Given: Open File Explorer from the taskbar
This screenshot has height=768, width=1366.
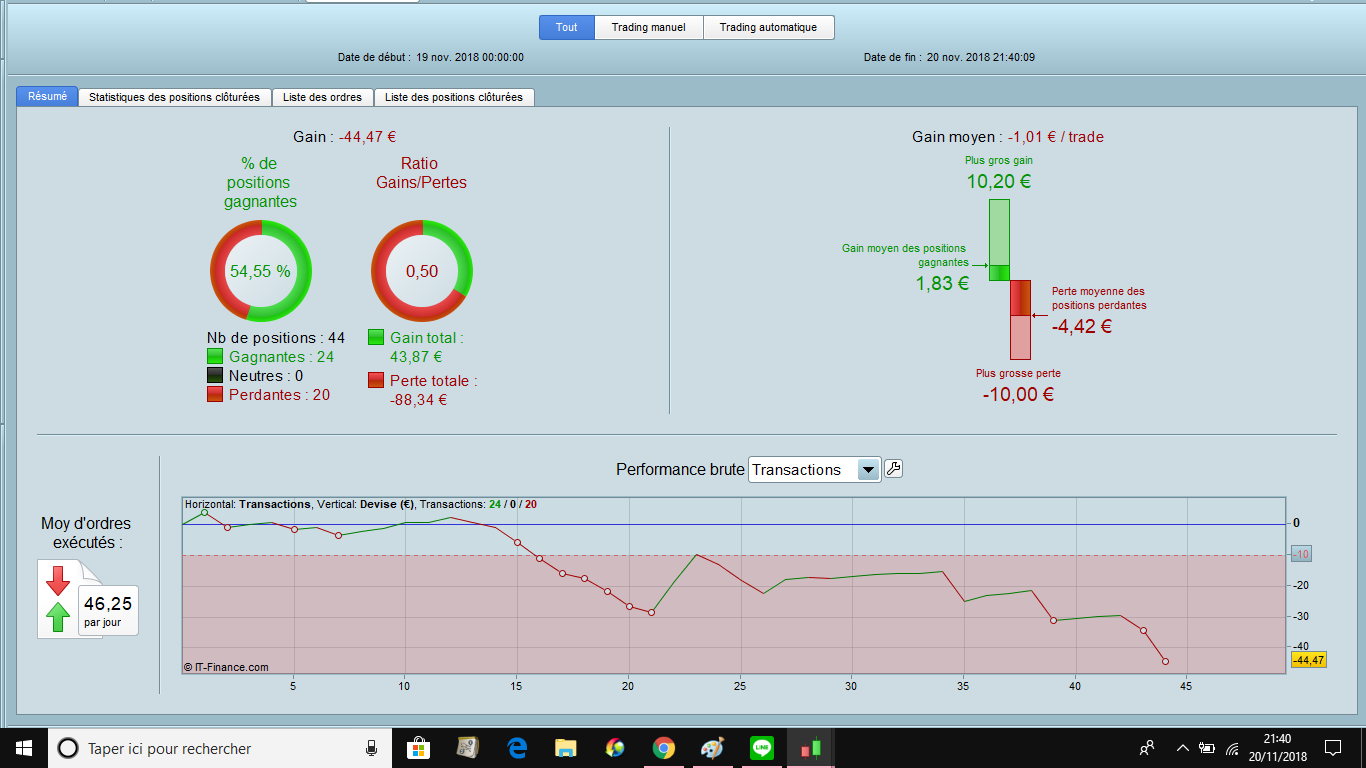Looking at the screenshot, I should pos(566,748).
